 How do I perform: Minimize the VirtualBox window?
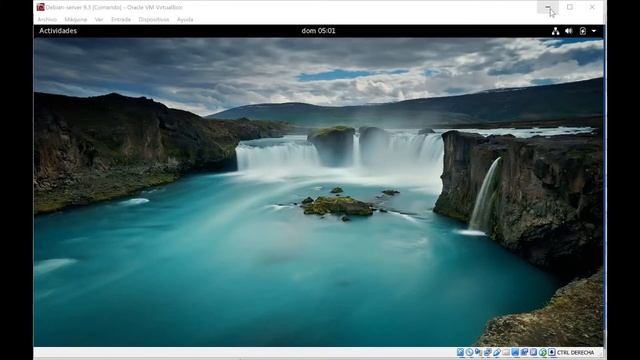pyautogui.click(x=547, y=7)
